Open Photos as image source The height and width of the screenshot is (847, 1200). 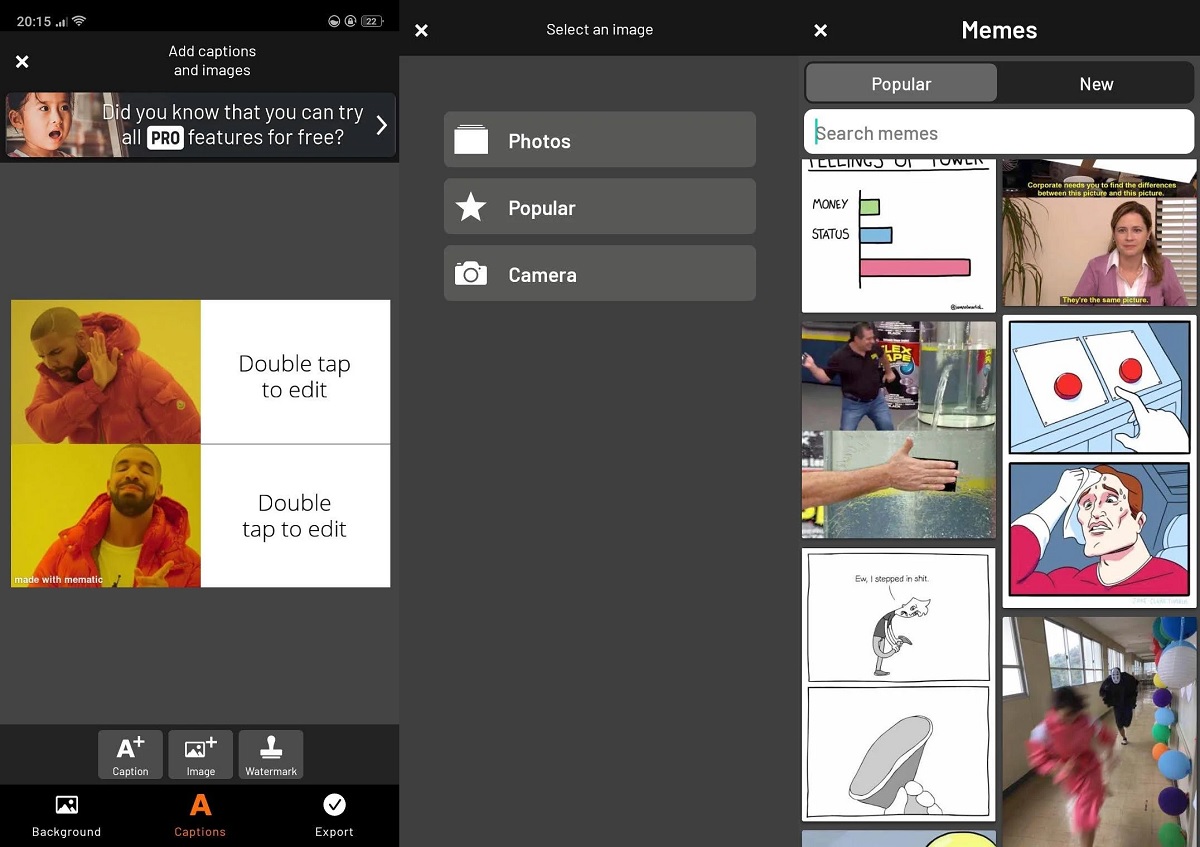tap(600, 139)
